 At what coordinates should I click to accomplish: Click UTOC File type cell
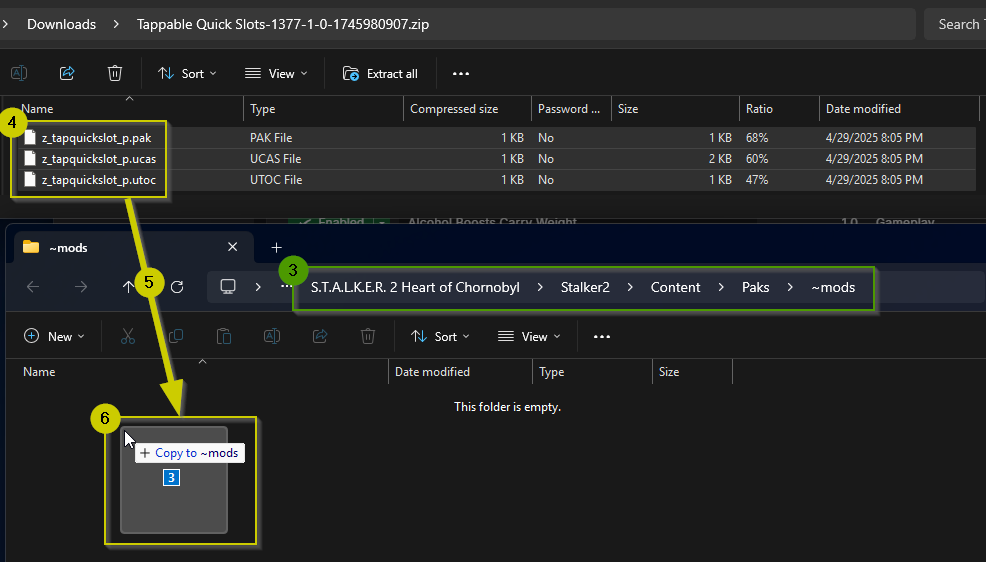point(276,180)
